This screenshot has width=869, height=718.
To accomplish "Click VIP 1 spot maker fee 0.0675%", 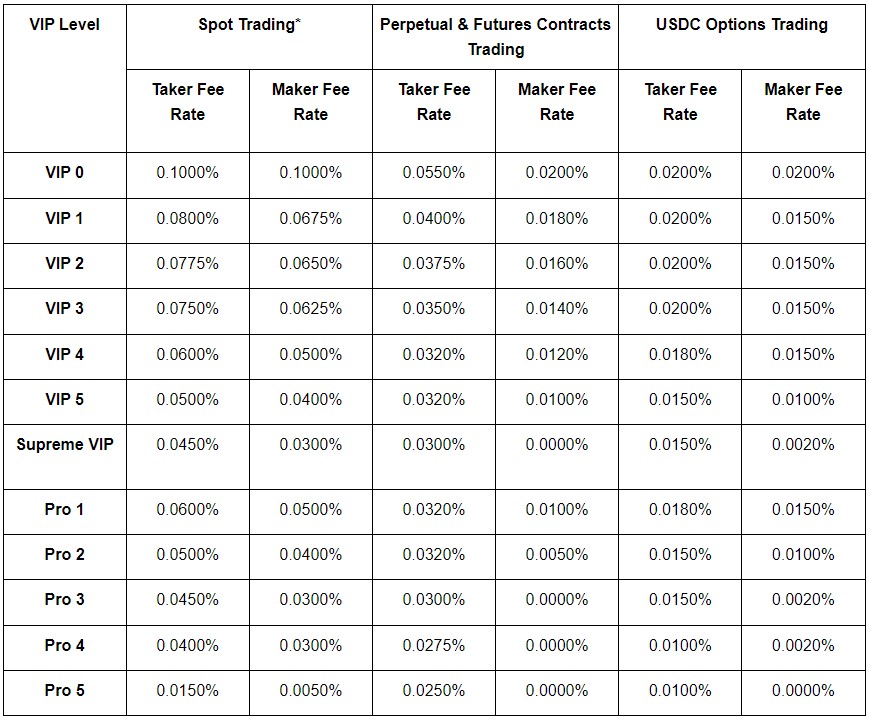I will (x=311, y=218).
